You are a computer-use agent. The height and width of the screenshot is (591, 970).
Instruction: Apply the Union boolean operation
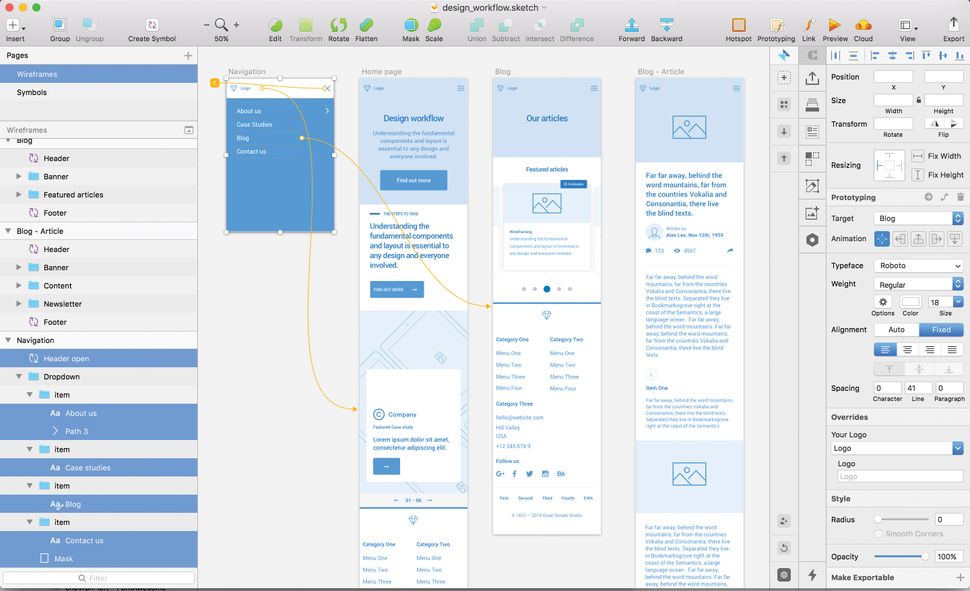click(x=477, y=27)
